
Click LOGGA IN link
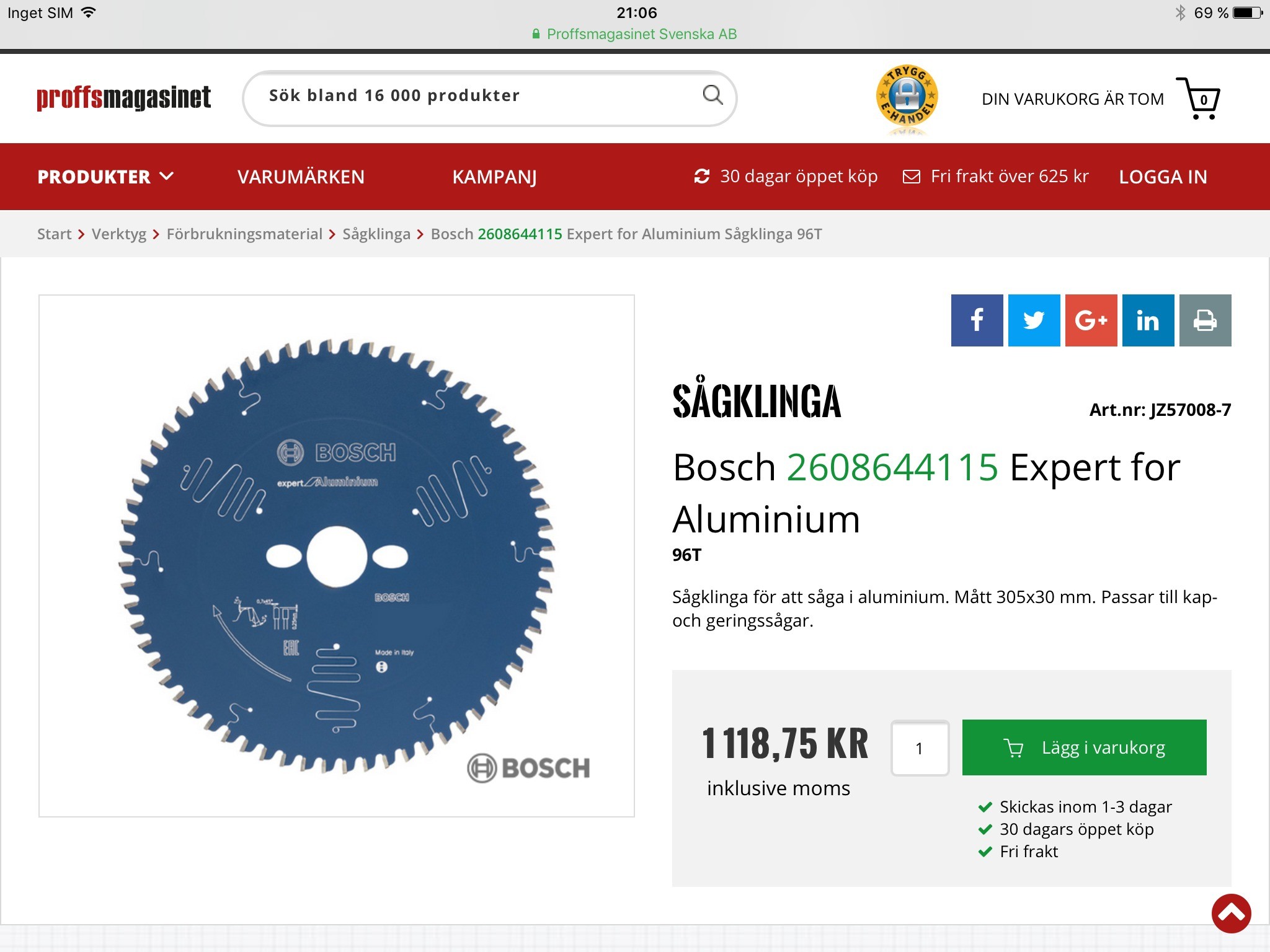pos(1163,177)
